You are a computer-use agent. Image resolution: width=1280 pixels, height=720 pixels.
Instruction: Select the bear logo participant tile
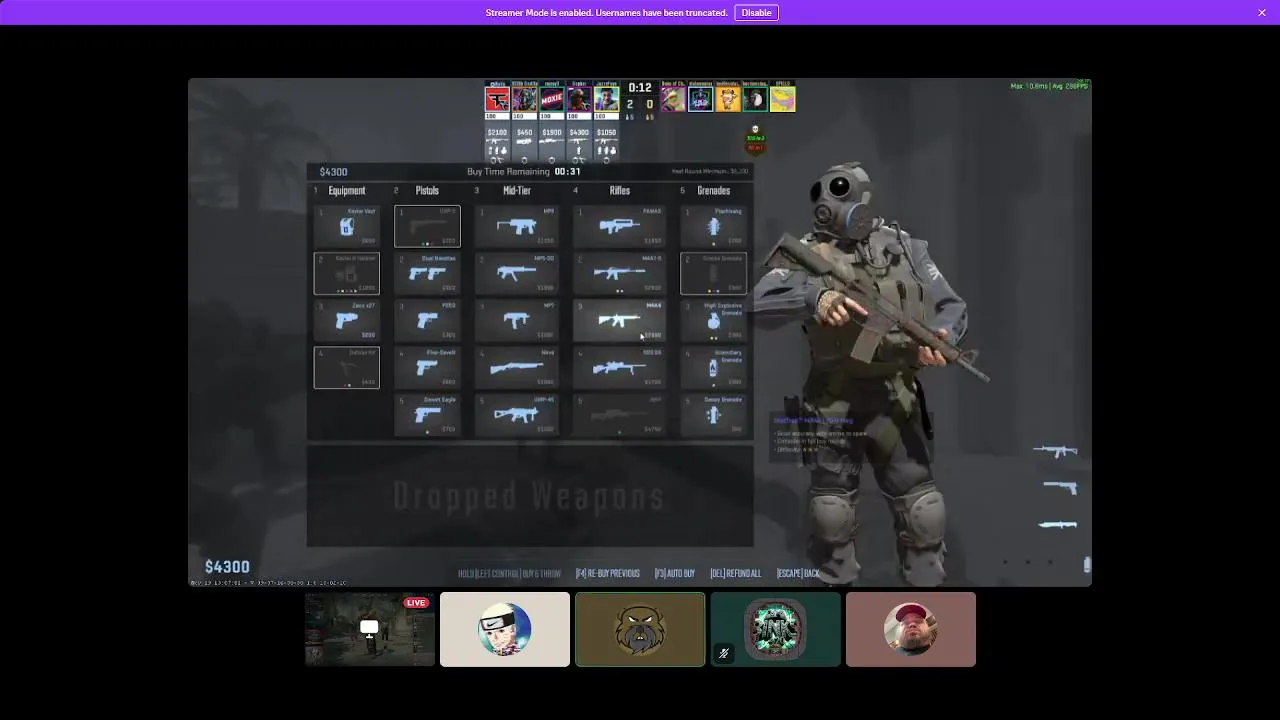click(640, 629)
